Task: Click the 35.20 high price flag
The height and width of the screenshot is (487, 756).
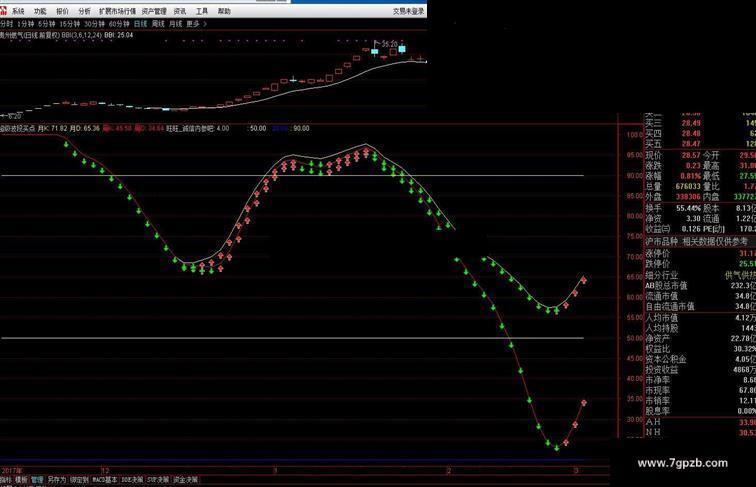Action: (389, 44)
